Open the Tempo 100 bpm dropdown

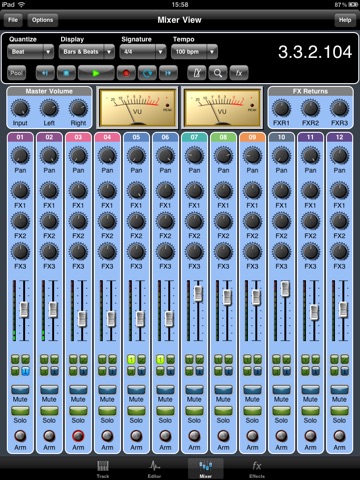(x=194, y=52)
